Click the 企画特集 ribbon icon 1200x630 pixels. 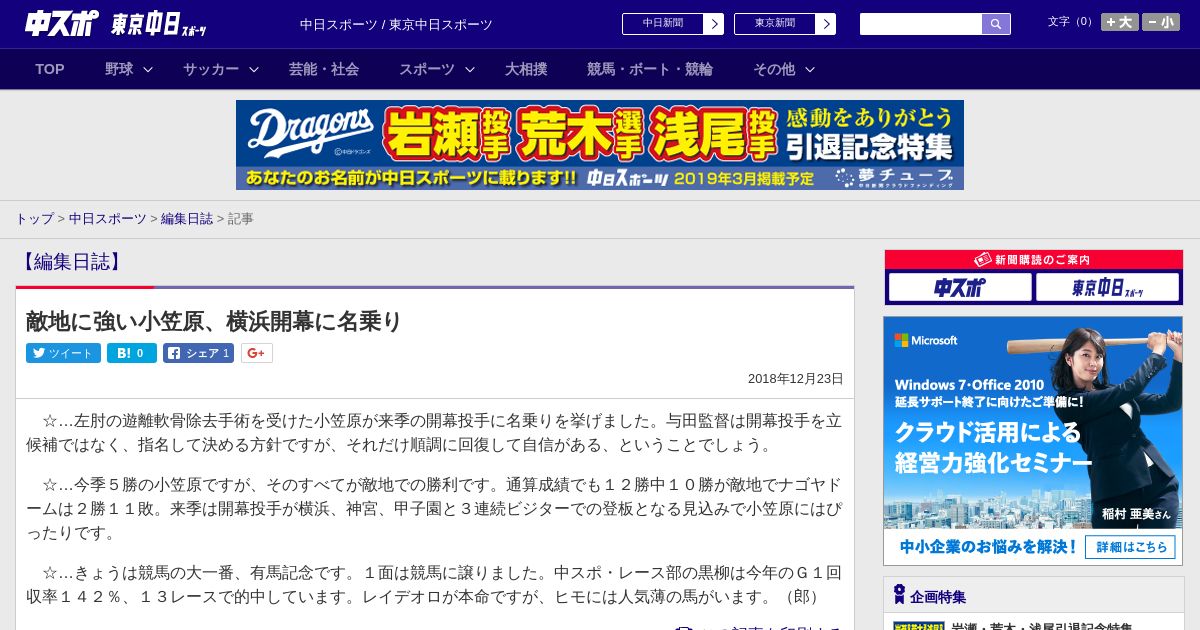tap(899, 595)
